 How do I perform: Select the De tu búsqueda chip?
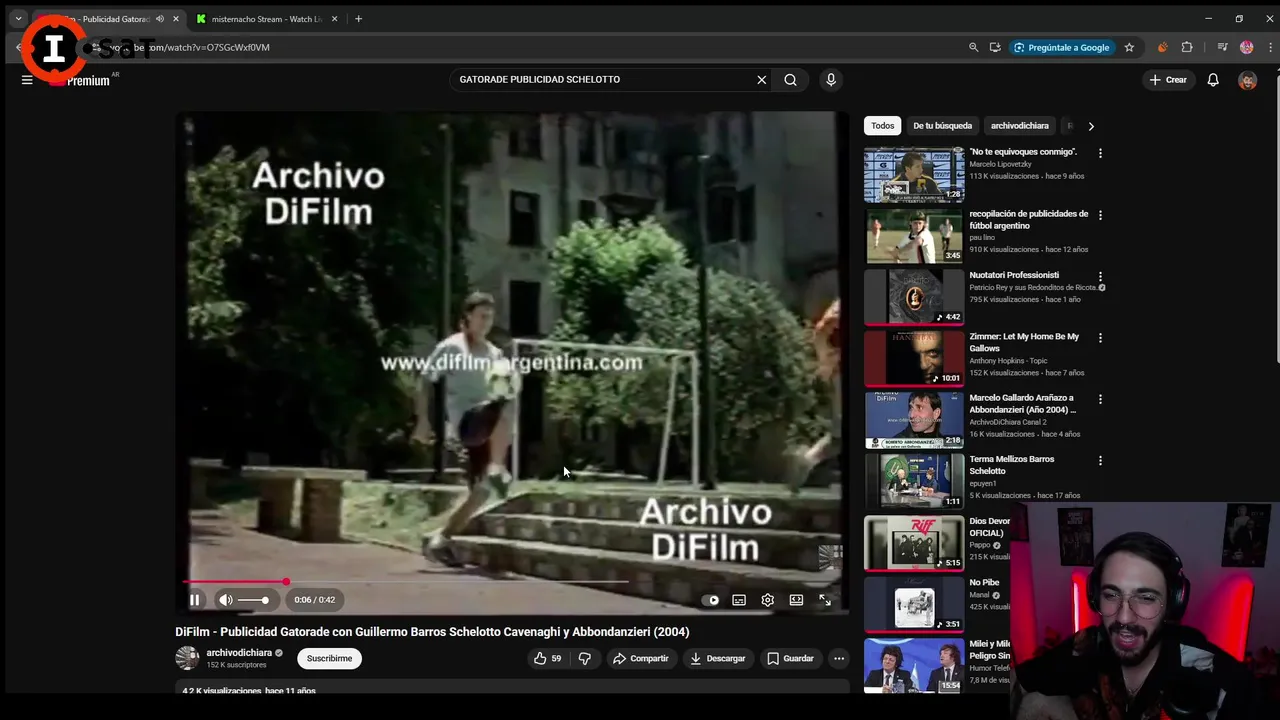942,126
